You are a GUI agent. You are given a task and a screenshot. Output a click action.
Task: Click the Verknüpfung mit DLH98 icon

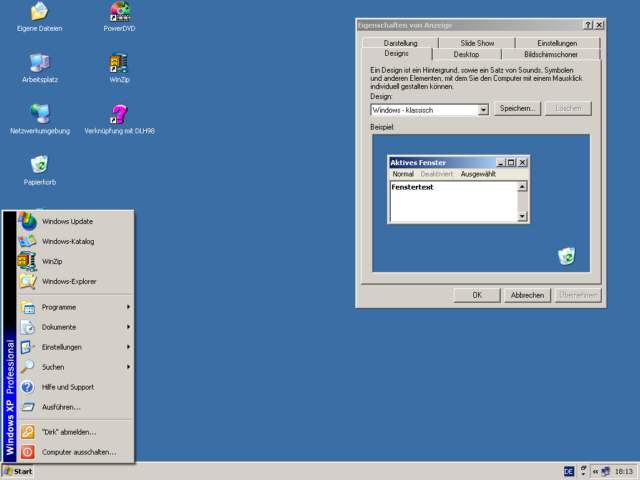(x=120, y=114)
